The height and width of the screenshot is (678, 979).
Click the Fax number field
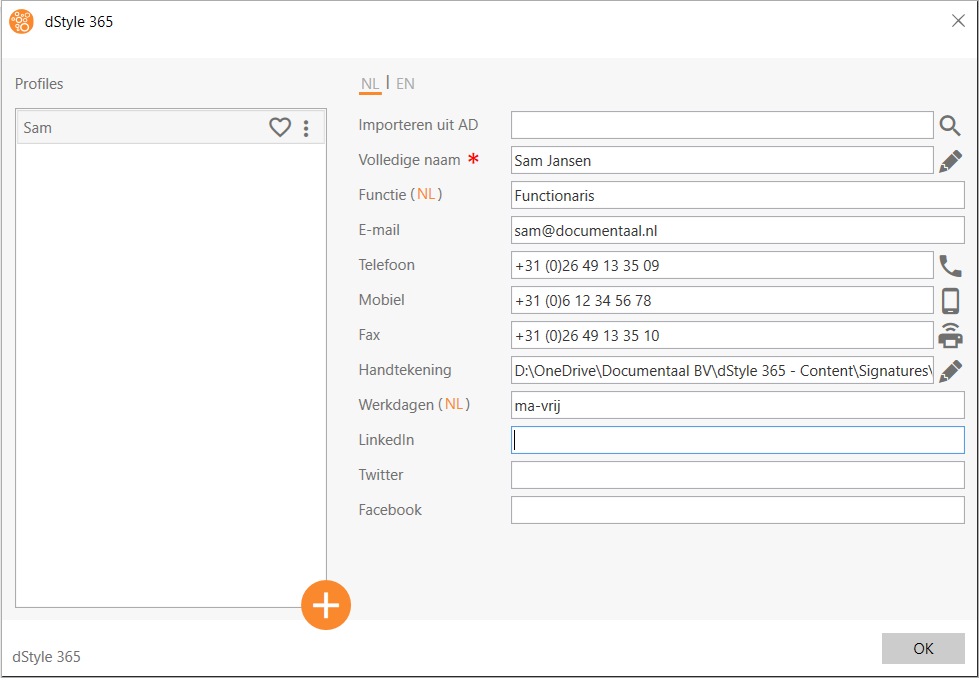(x=722, y=335)
